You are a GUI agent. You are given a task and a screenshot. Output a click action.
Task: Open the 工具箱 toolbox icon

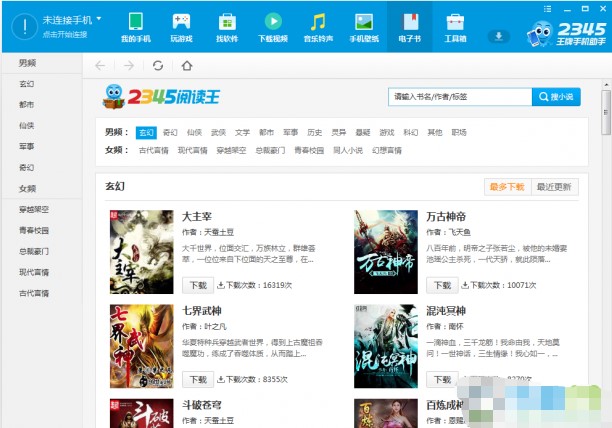[x=455, y=27]
